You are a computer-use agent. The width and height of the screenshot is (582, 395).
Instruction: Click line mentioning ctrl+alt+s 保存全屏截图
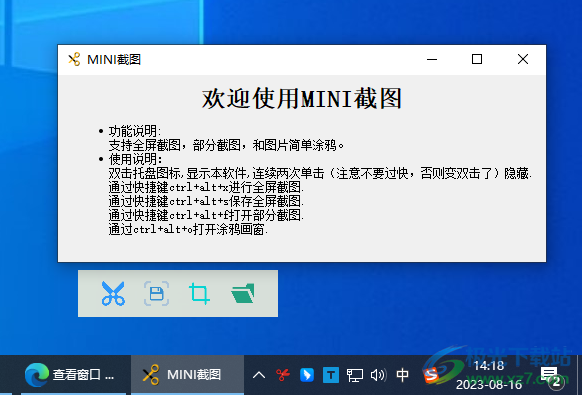click(x=206, y=201)
